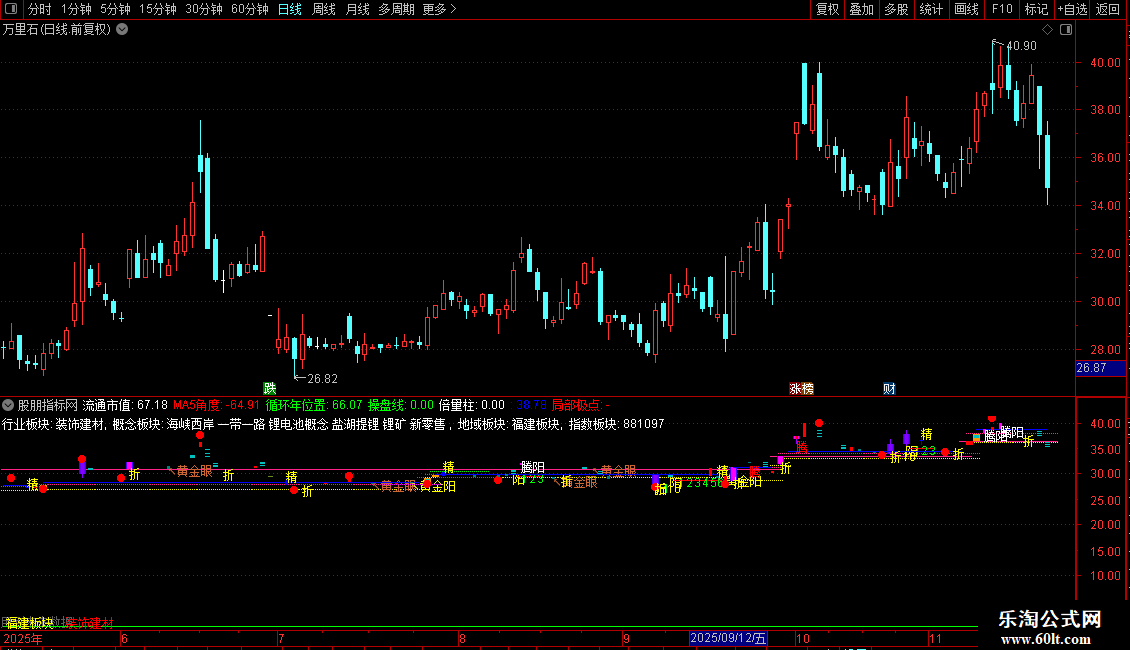Click the 涨榜 marker below the chart
Viewport: 1130px width, 650px height.
(801, 388)
